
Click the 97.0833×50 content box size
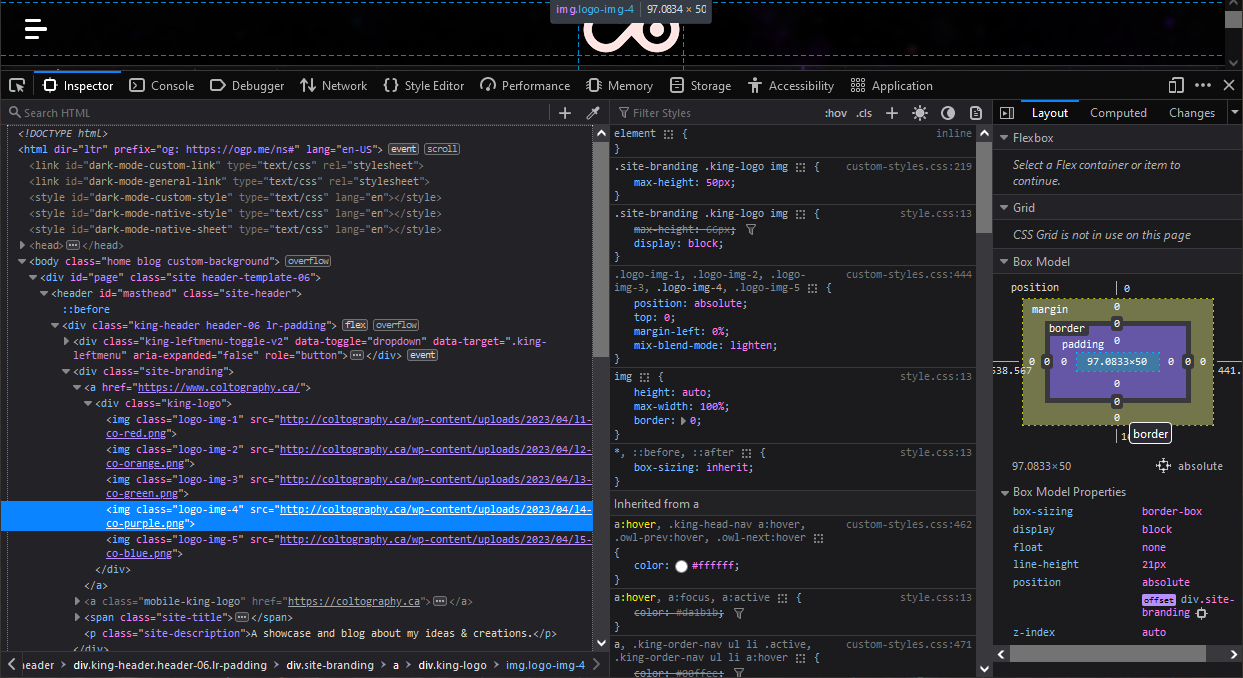pyautogui.click(x=1117, y=362)
